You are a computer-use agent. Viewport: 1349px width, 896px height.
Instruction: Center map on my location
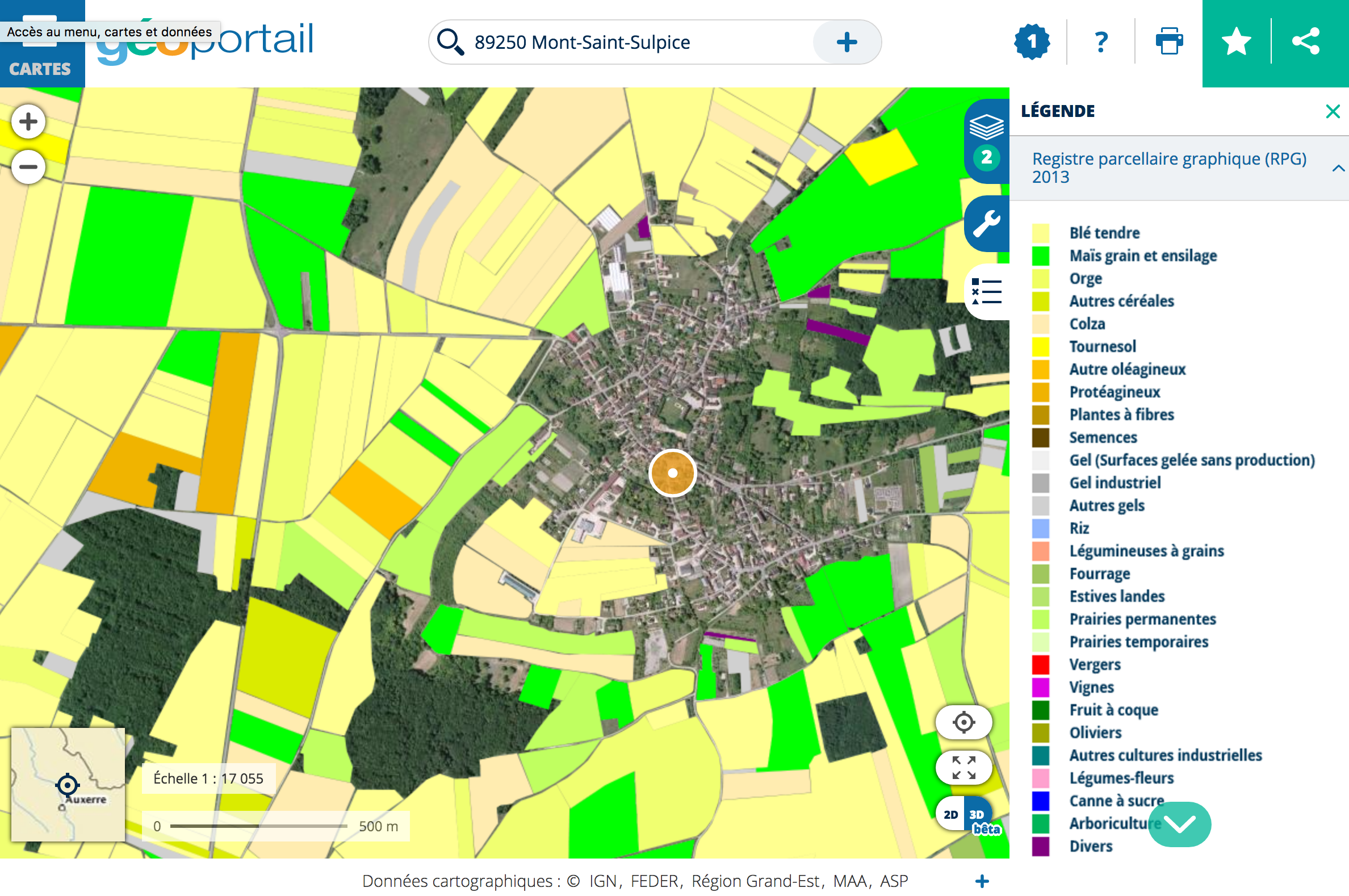pyautogui.click(x=963, y=722)
